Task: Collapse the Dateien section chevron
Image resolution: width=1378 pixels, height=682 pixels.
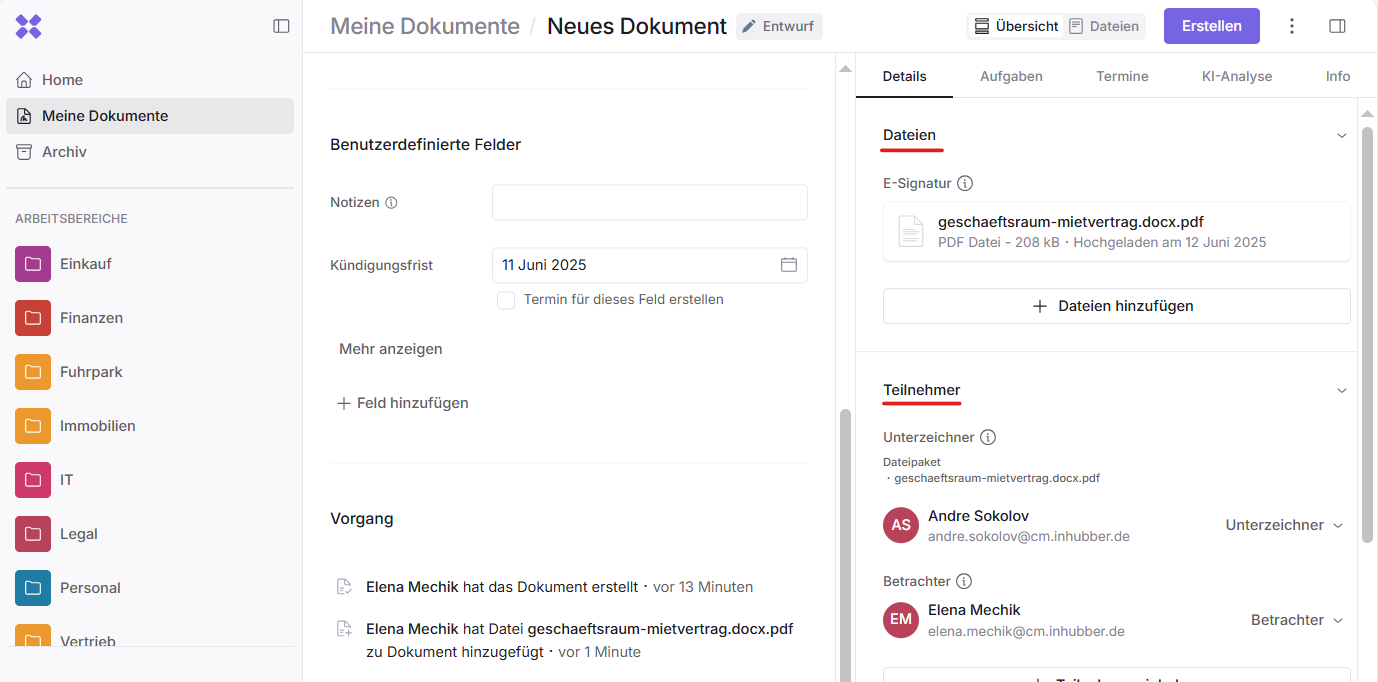Action: click(1342, 135)
